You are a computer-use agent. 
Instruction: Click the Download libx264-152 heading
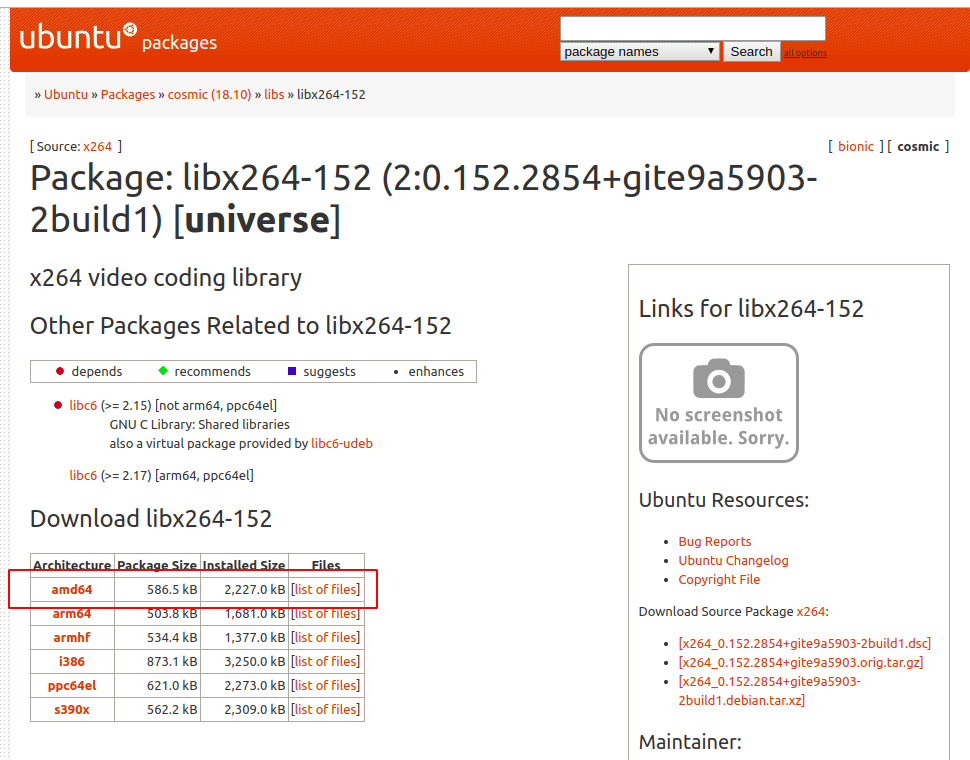(x=151, y=518)
